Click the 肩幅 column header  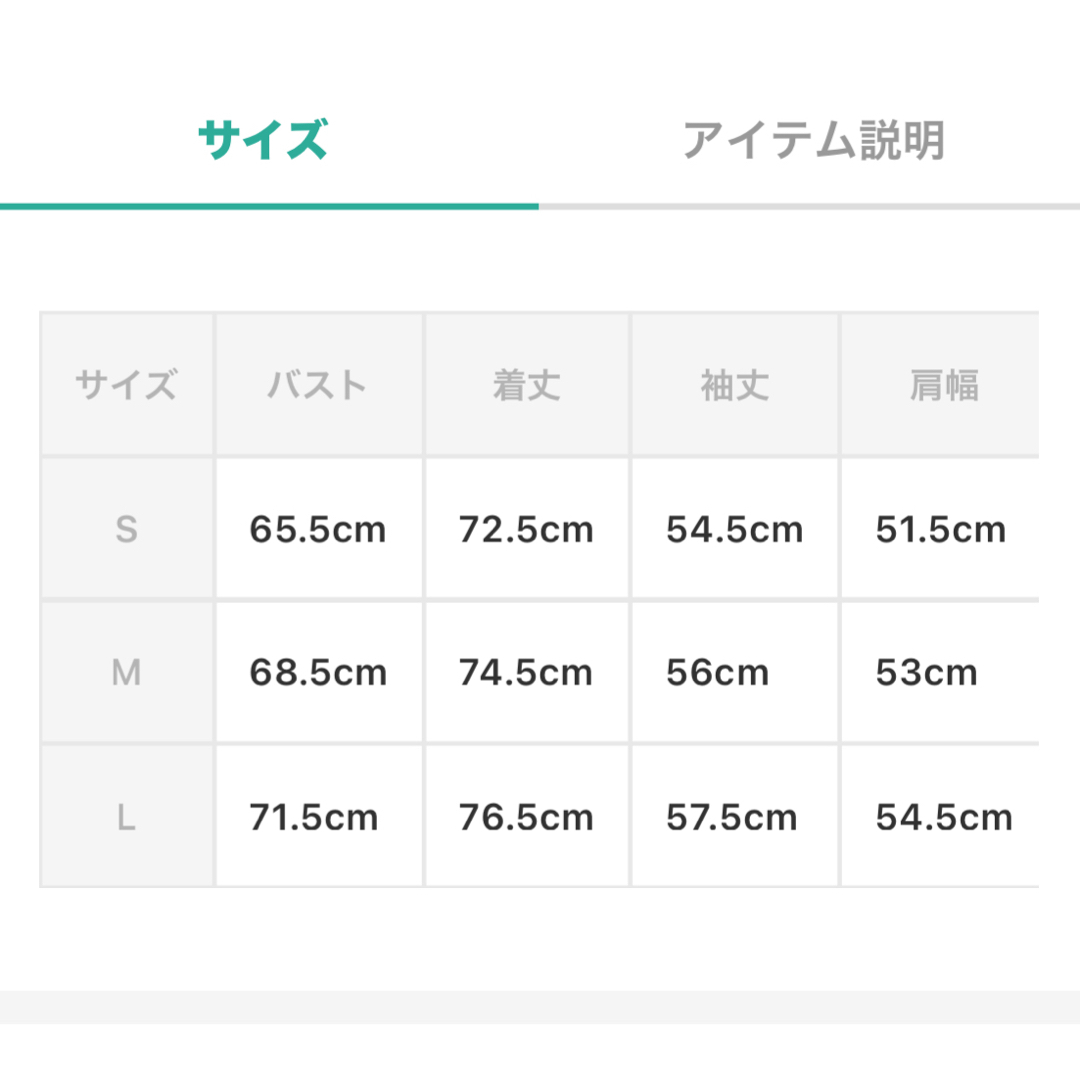coord(943,385)
